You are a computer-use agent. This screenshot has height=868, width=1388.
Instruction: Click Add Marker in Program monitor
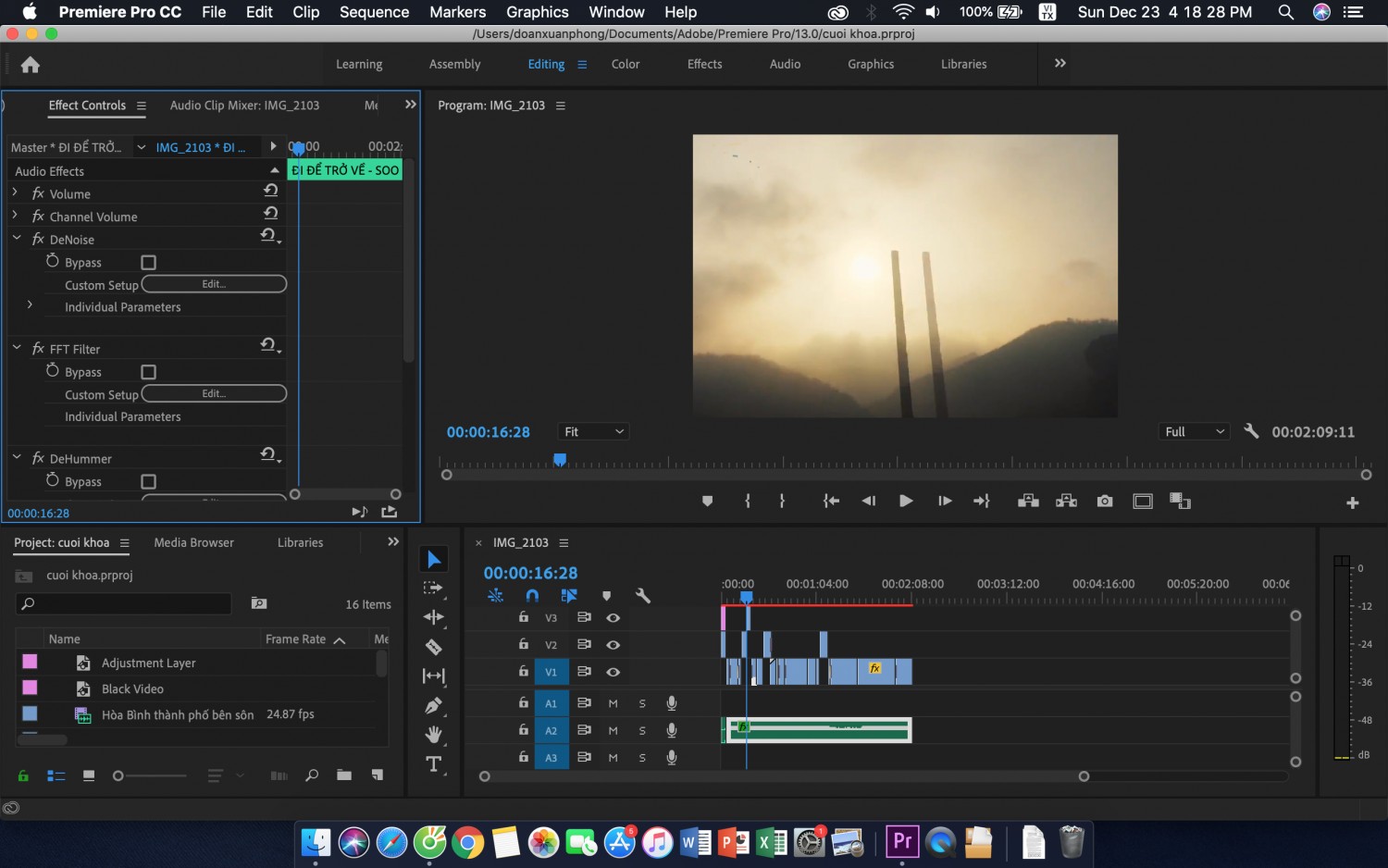(707, 501)
